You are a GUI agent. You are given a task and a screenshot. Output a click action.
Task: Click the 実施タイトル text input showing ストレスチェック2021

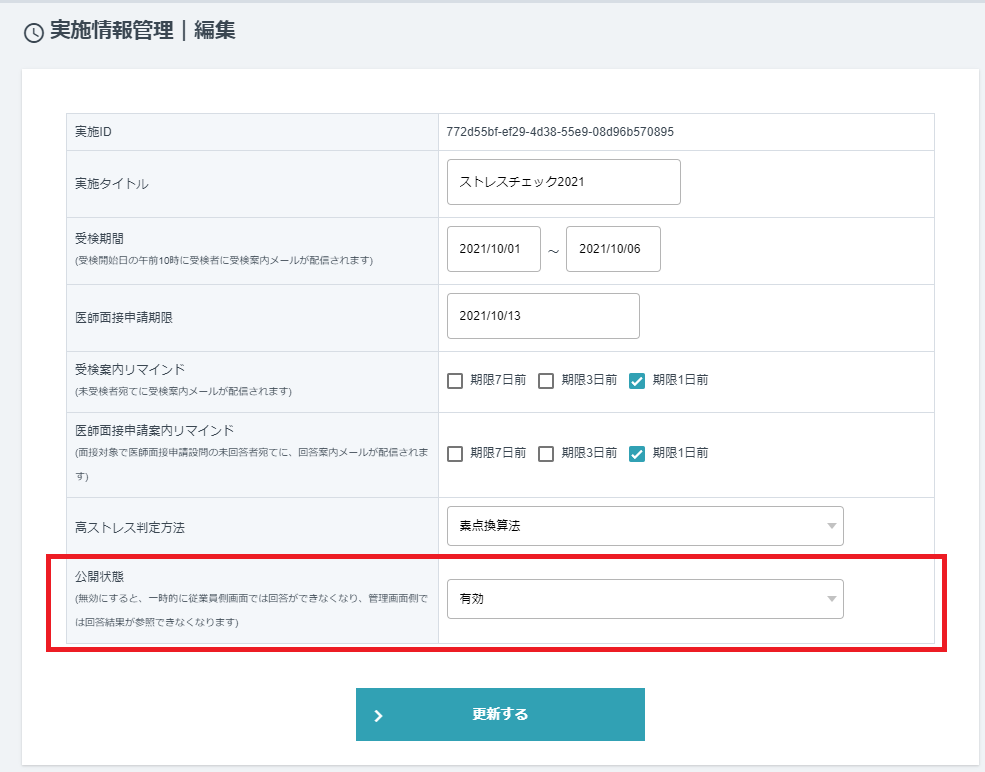[x=562, y=181]
